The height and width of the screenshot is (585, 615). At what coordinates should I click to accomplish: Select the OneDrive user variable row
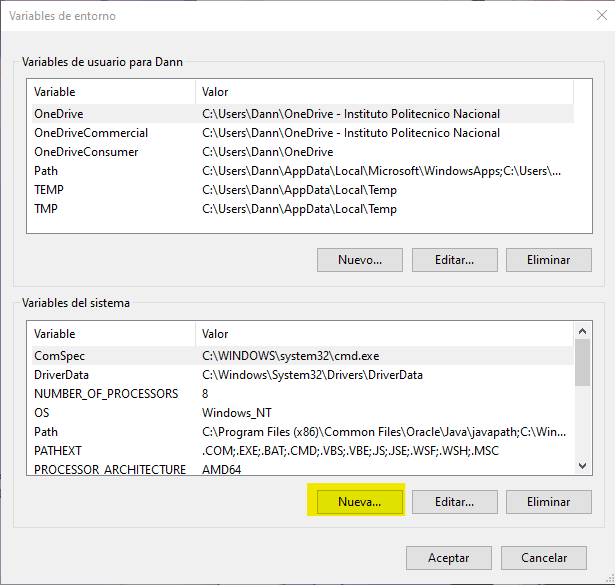pyautogui.click(x=302, y=114)
